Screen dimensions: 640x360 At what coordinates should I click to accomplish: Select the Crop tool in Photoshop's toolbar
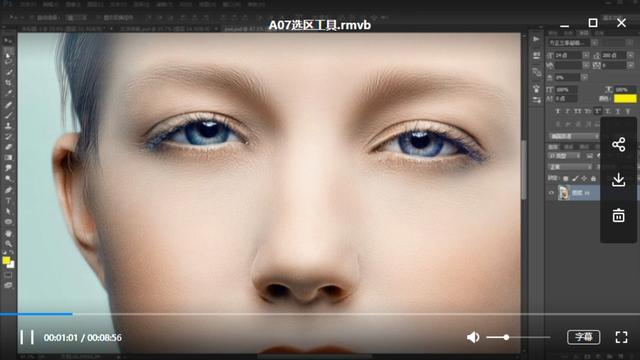tap(8, 82)
